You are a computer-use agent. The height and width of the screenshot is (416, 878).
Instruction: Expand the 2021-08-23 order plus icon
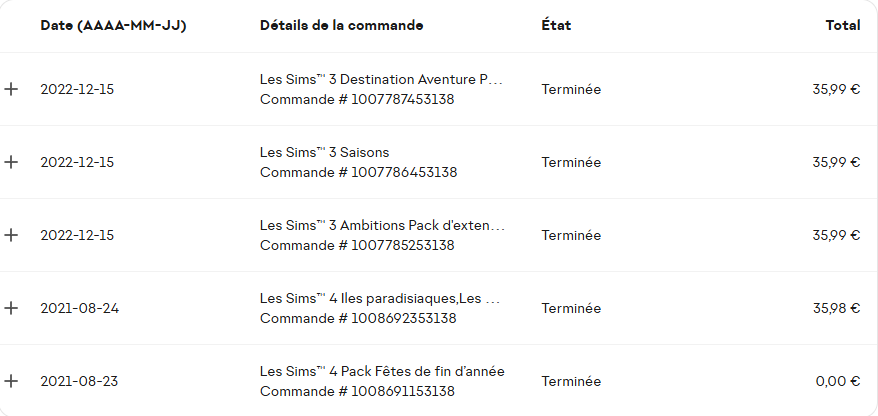tap(12, 381)
